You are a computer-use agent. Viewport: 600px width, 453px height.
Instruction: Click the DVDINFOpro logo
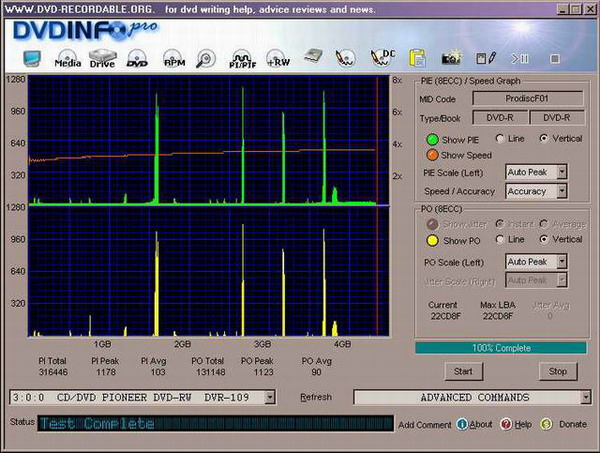[85, 30]
